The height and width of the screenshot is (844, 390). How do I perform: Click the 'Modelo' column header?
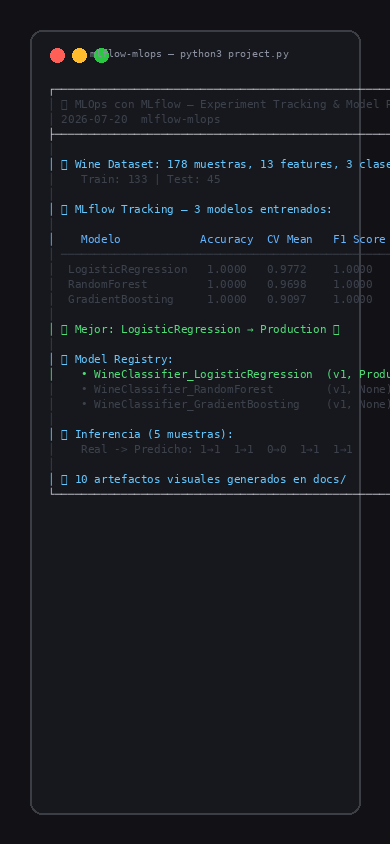(x=101, y=240)
